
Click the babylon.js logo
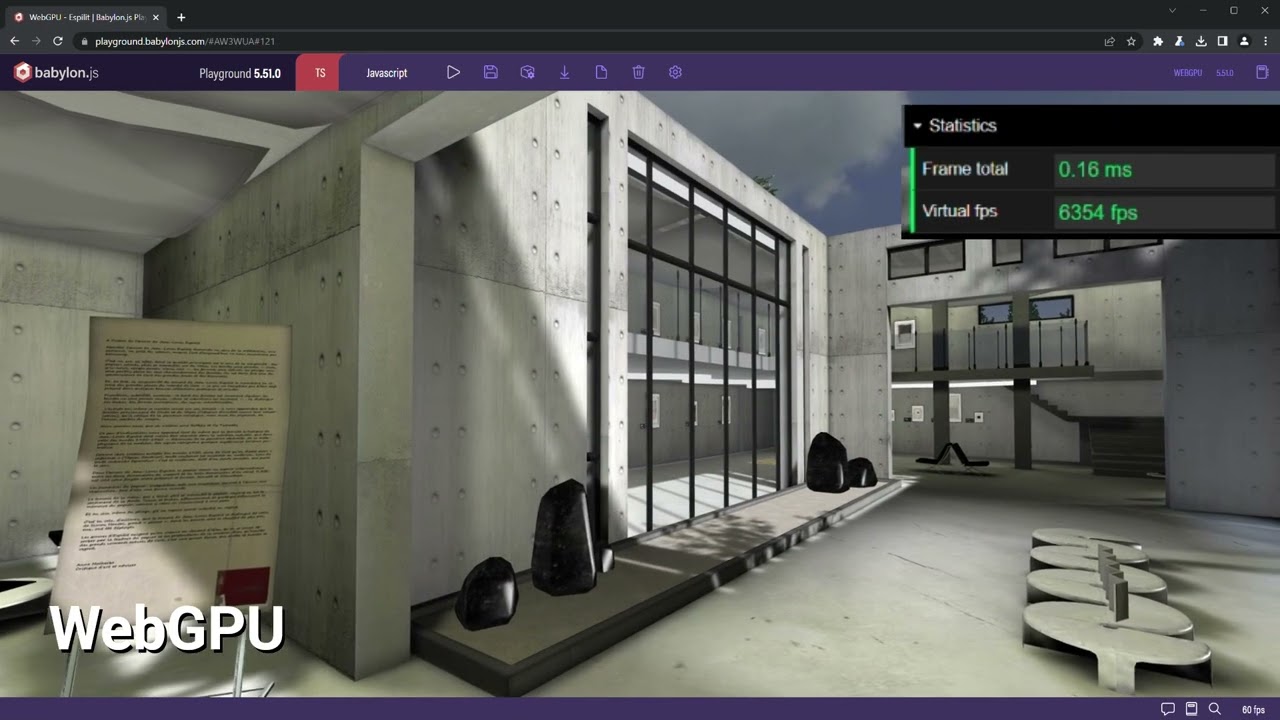56,72
